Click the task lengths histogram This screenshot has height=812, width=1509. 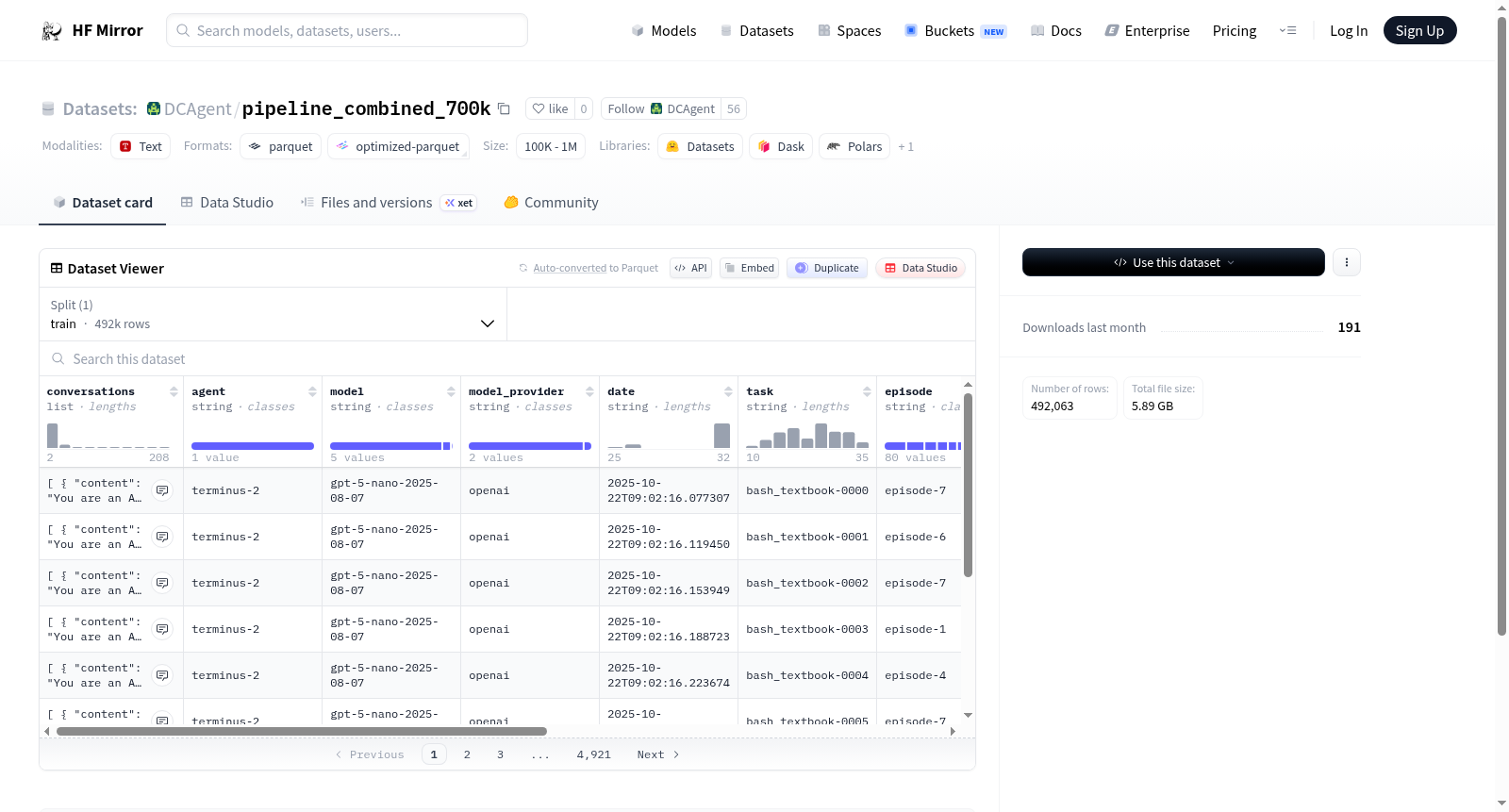[807, 436]
